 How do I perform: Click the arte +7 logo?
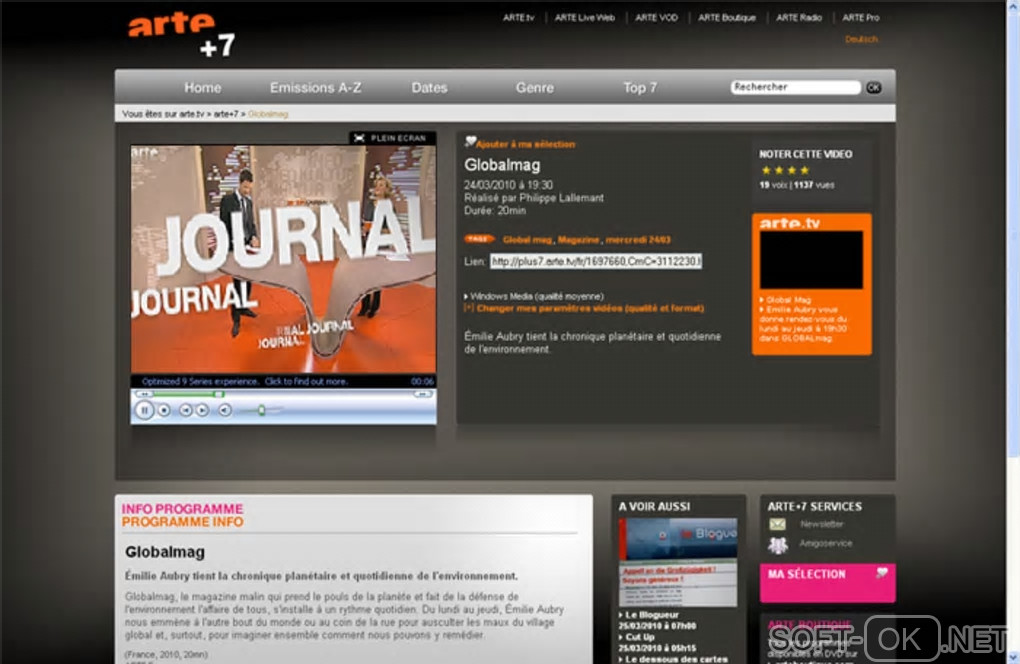click(181, 34)
